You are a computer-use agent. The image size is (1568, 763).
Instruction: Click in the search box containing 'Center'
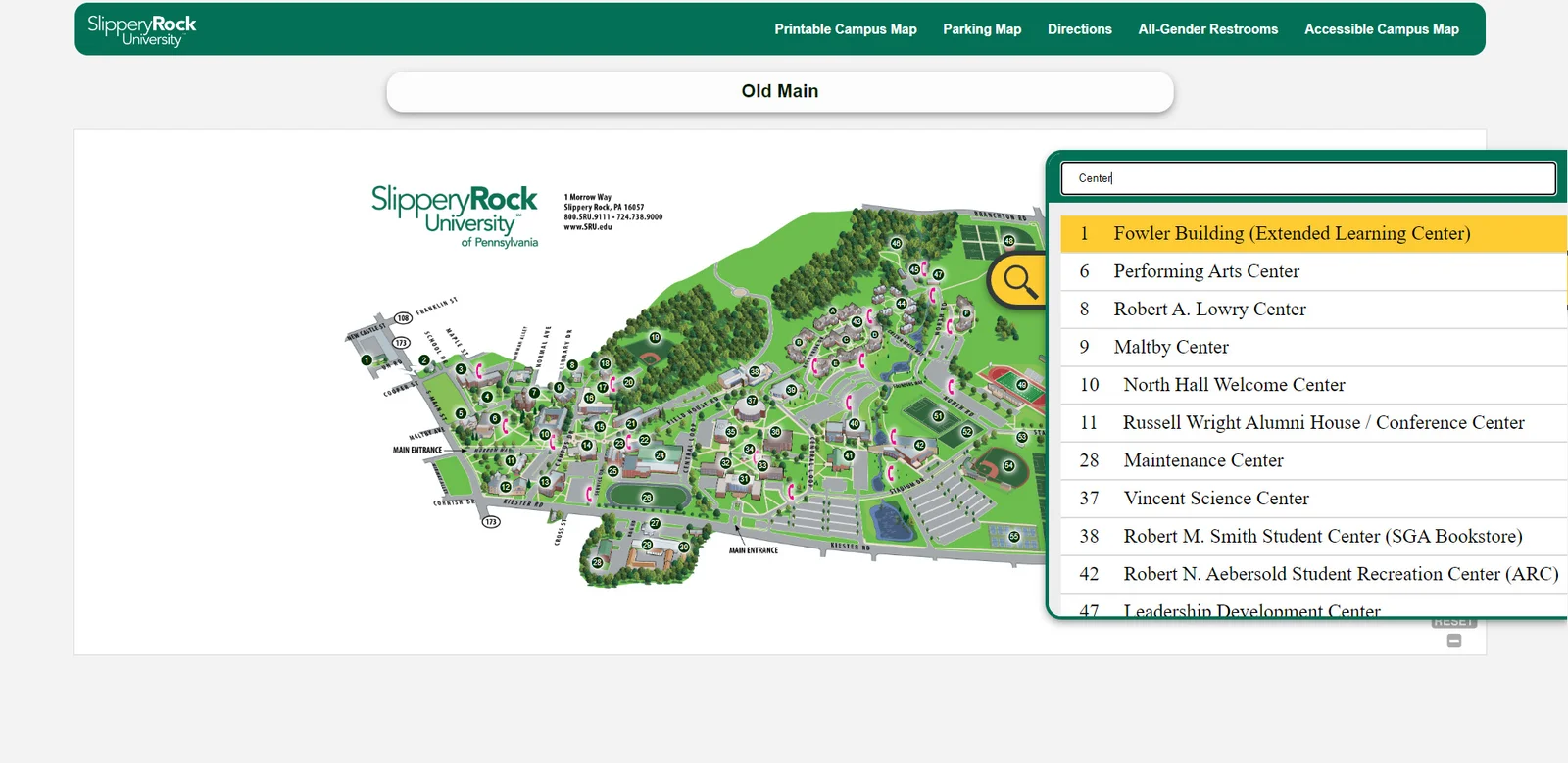click(x=1308, y=178)
